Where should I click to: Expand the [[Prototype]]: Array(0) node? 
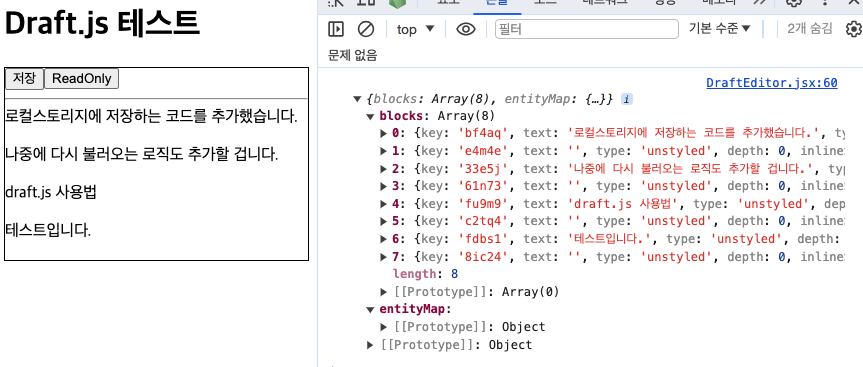[x=384, y=292]
